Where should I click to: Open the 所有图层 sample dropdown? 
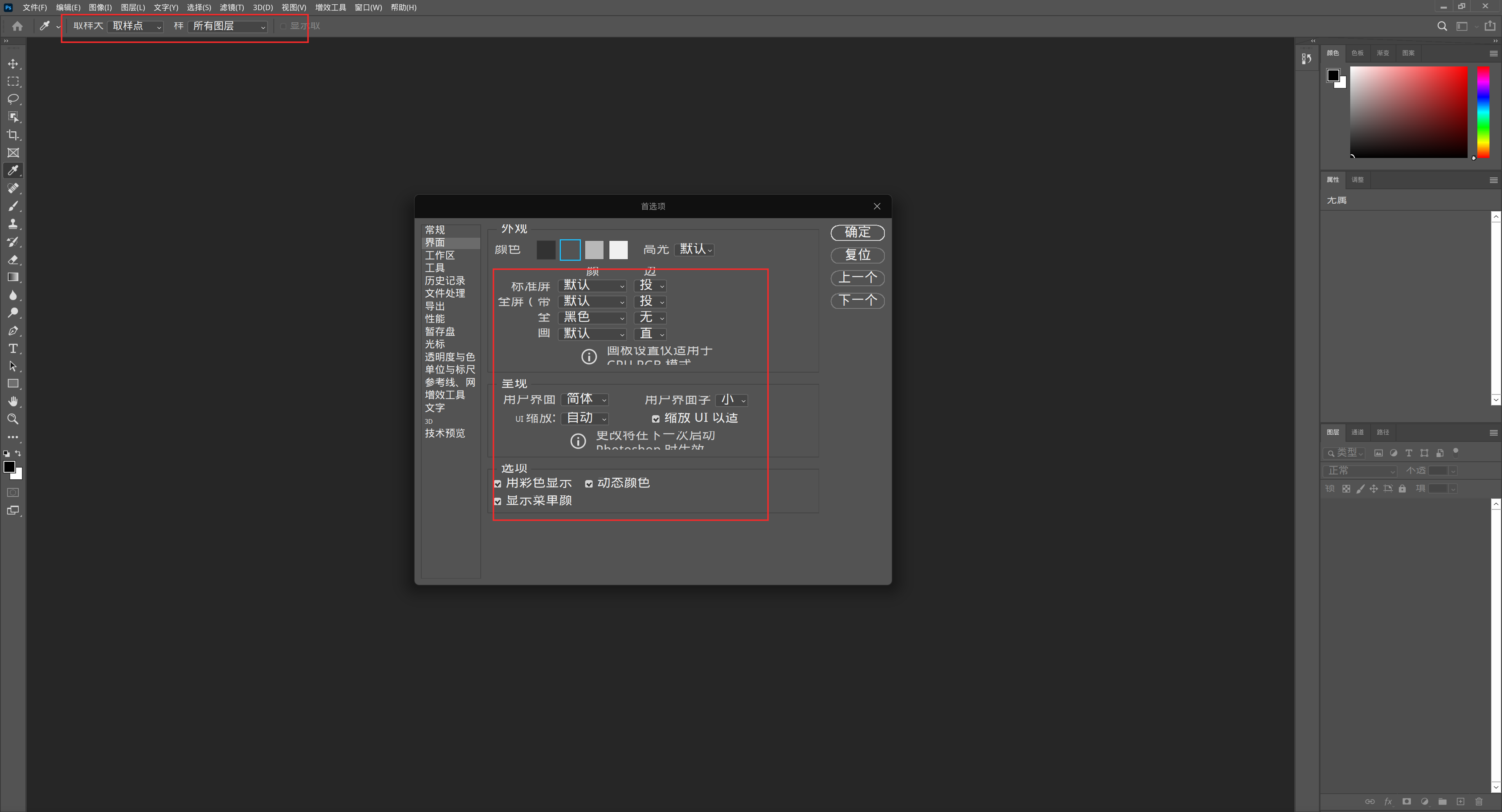(x=227, y=26)
